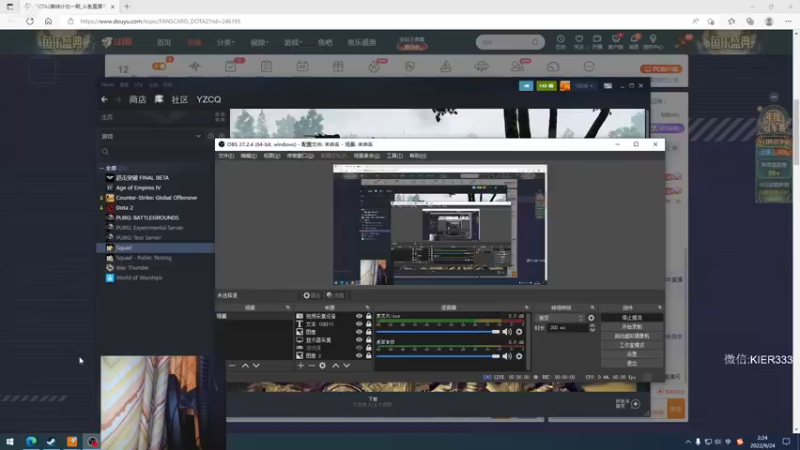Mute the 麦克风/Aux mixer channel
This screenshot has width=800, height=450.
507,332
